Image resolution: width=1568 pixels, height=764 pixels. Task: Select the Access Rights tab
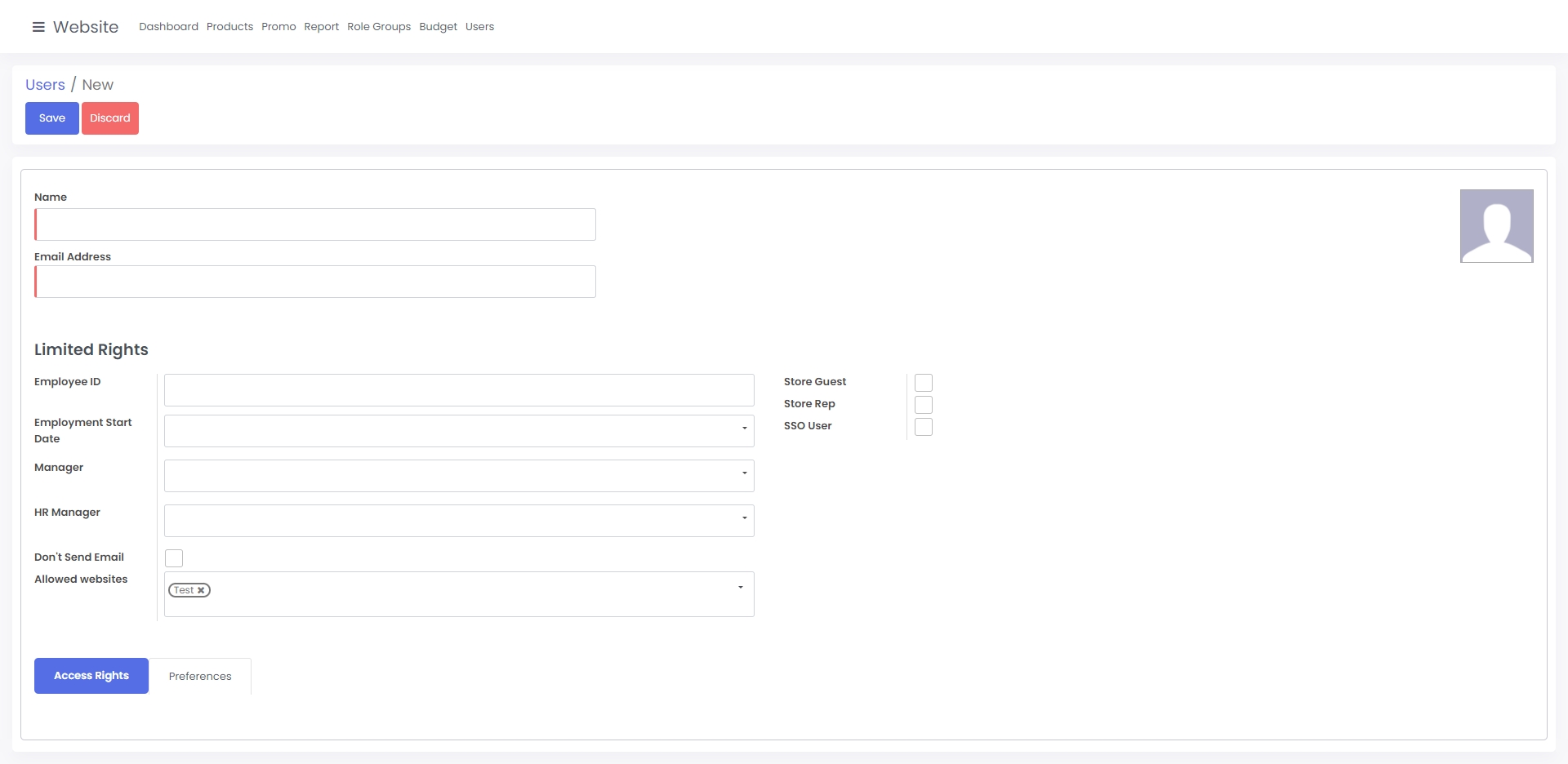tap(91, 676)
